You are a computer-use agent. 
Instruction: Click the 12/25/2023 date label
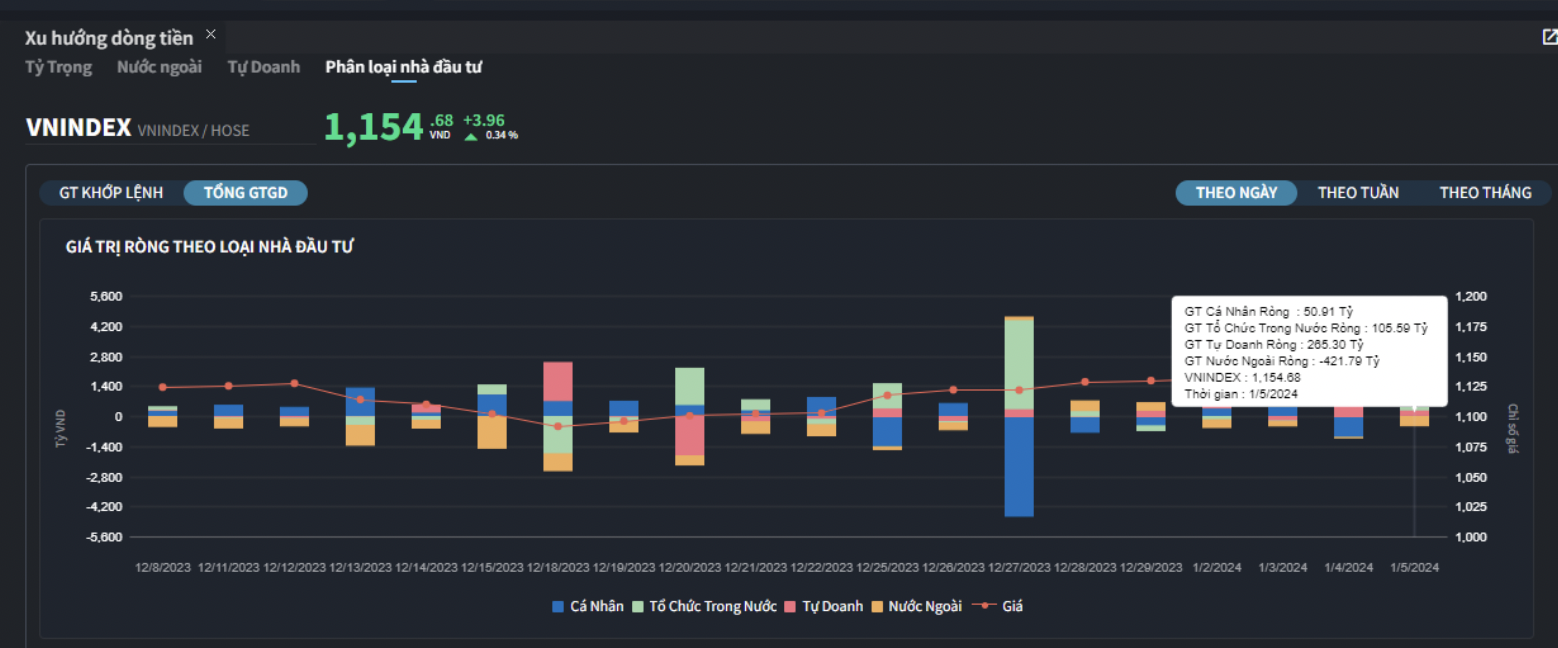pyautogui.click(x=887, y=567)
